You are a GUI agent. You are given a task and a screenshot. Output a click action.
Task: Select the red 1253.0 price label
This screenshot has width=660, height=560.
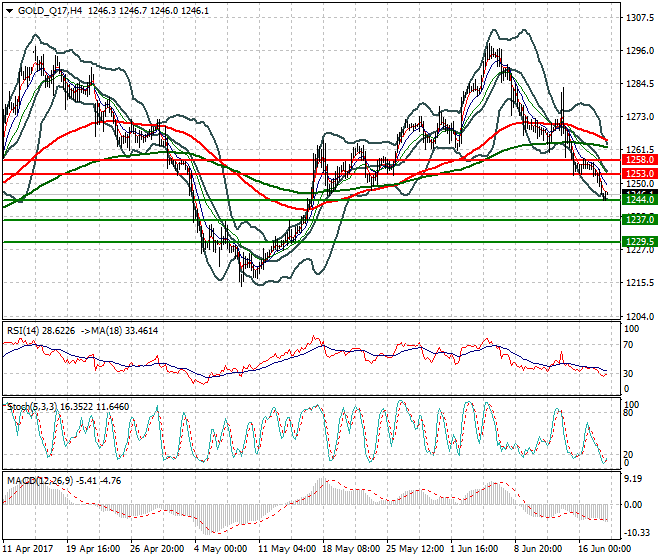[640, 174]
